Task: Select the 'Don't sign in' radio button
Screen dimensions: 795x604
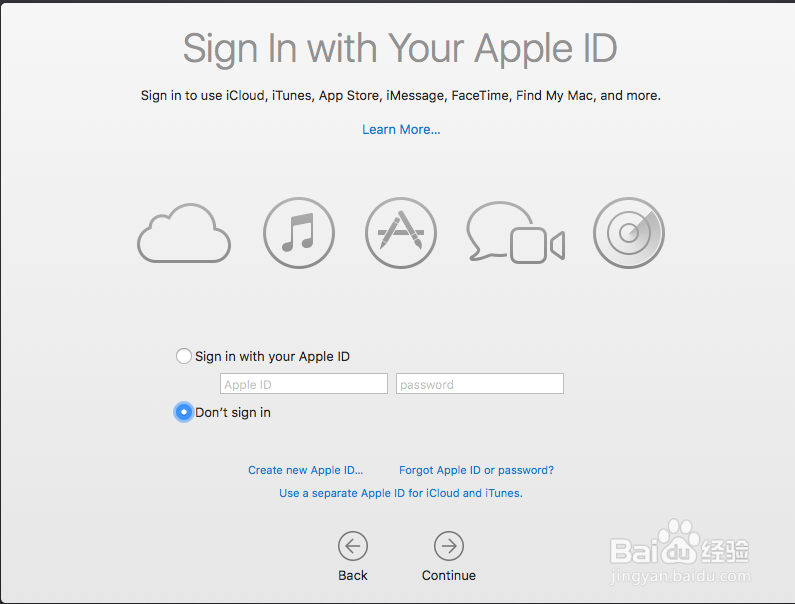Action: (x=184, y=412)
